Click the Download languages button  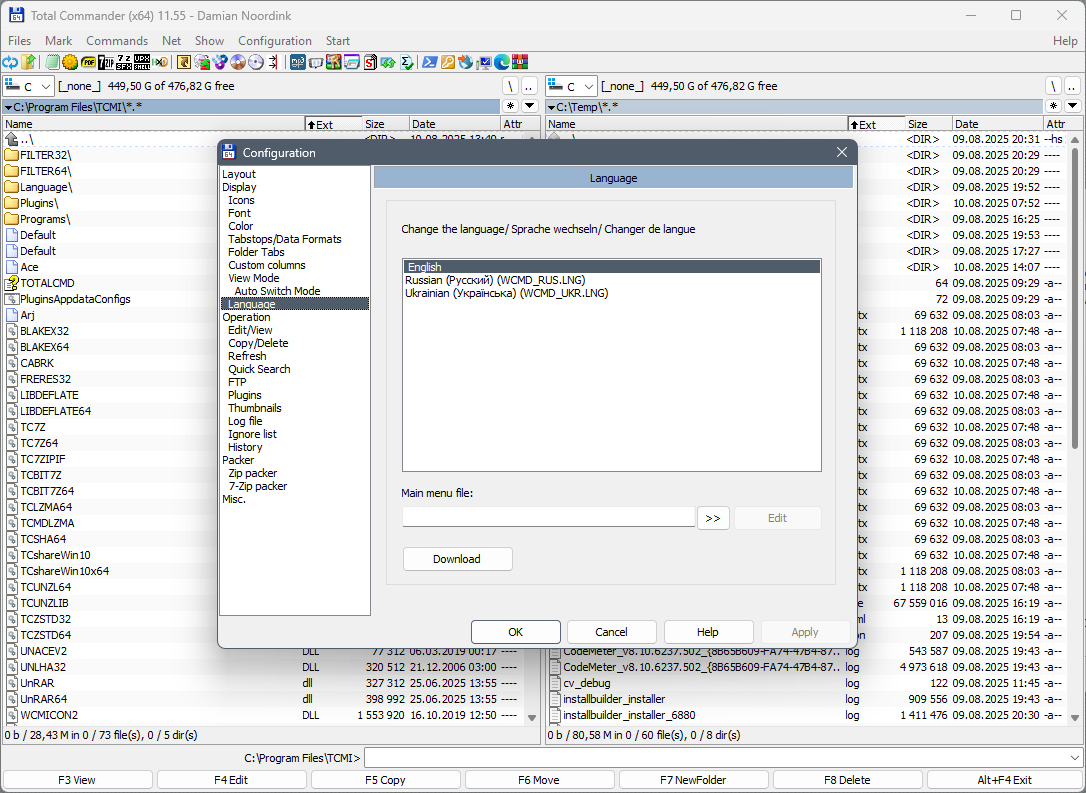pos(457,559)
